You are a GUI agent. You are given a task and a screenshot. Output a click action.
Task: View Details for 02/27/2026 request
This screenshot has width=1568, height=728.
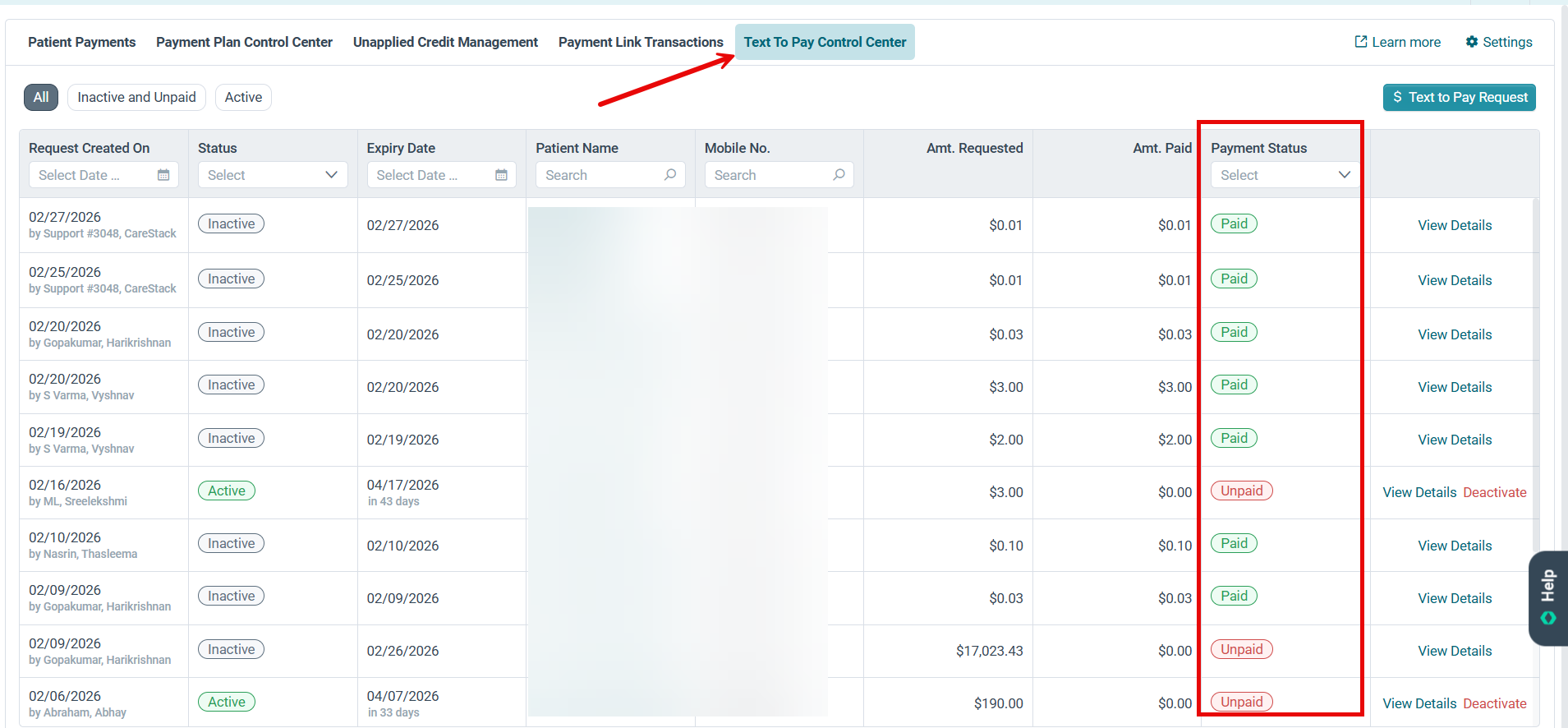[1455, 225]
